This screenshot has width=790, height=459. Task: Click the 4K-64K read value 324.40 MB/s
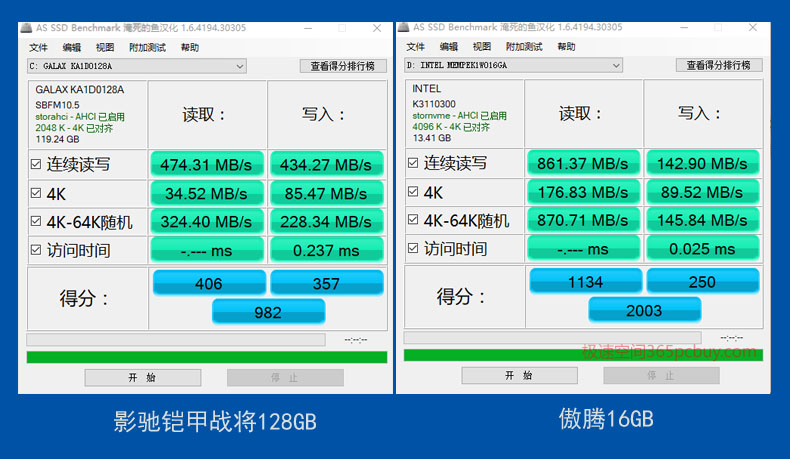pos(207,222)
